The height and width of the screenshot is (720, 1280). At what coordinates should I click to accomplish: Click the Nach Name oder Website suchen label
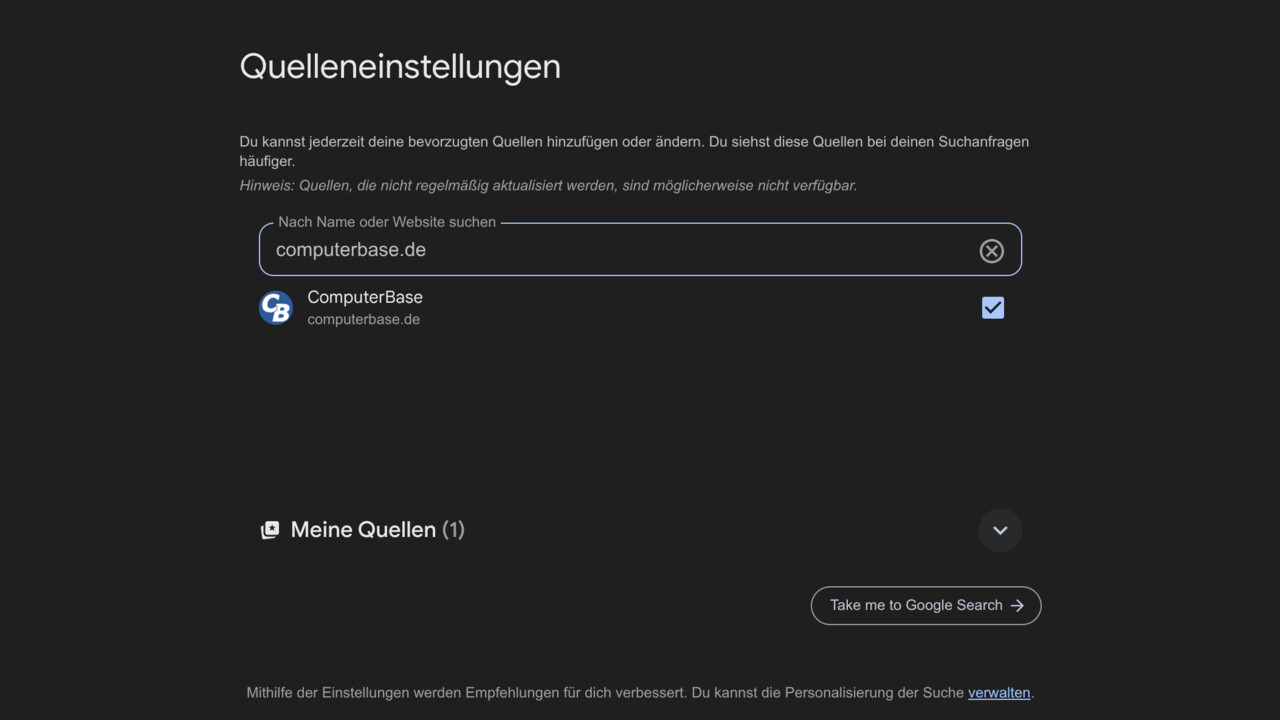387,222
